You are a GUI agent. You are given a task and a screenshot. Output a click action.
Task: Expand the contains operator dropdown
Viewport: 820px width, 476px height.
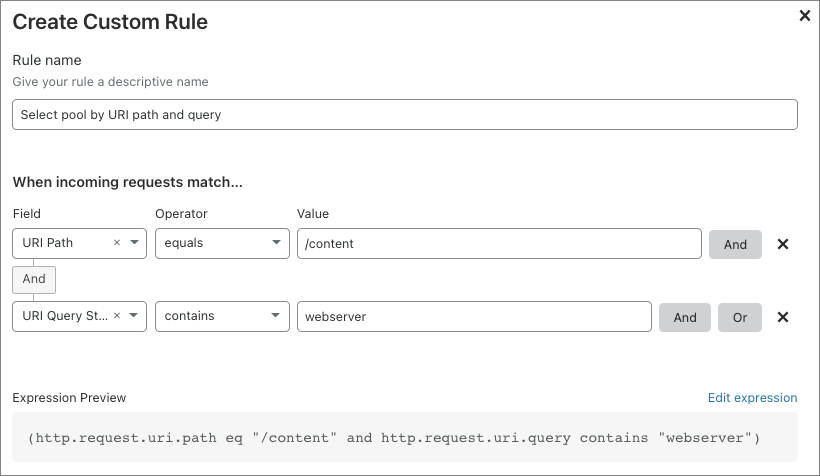click(x=276, y=316)
